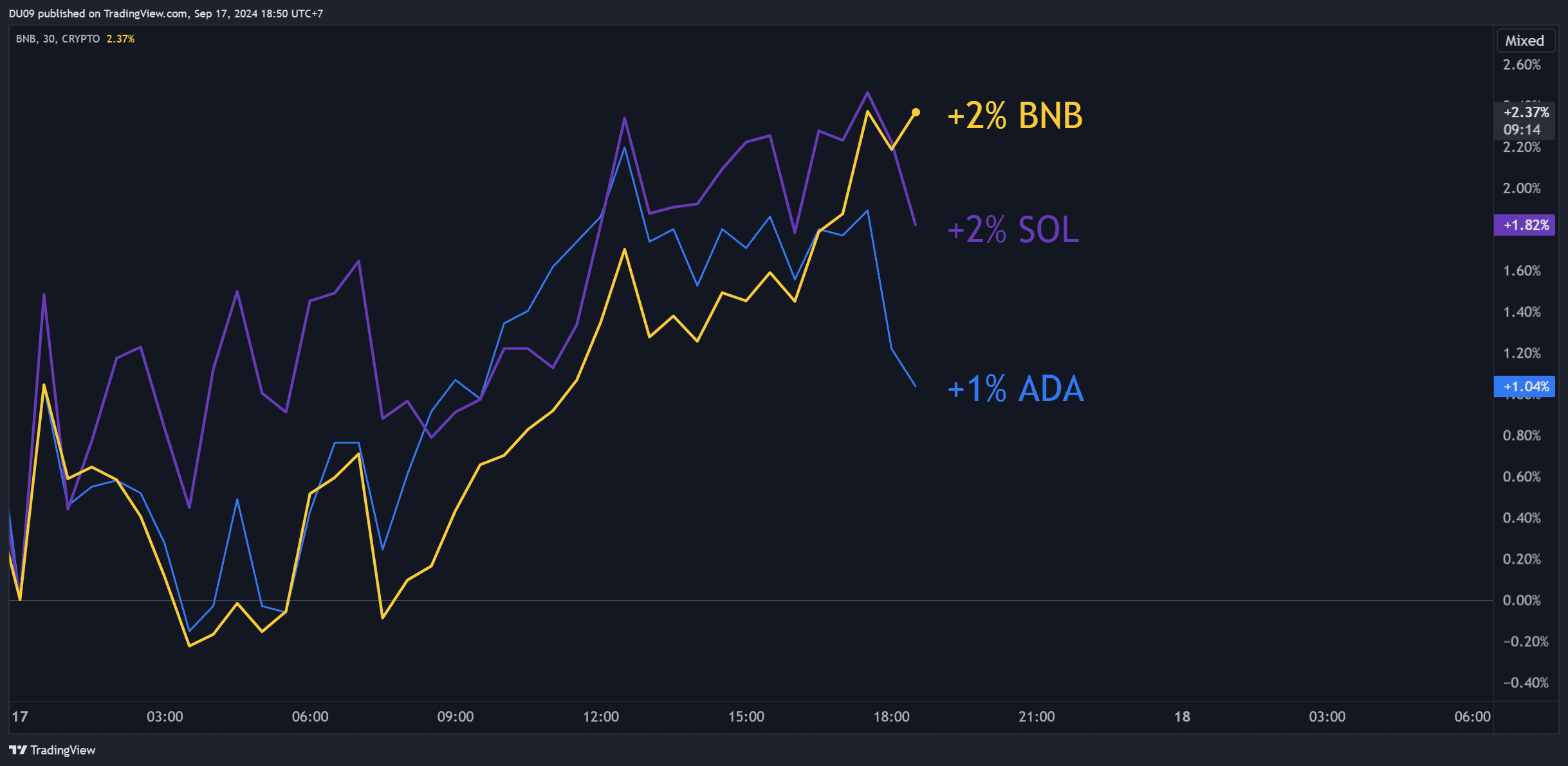Click the 03:00 label after 17
1568x766 pixels.
pos(165,716)
